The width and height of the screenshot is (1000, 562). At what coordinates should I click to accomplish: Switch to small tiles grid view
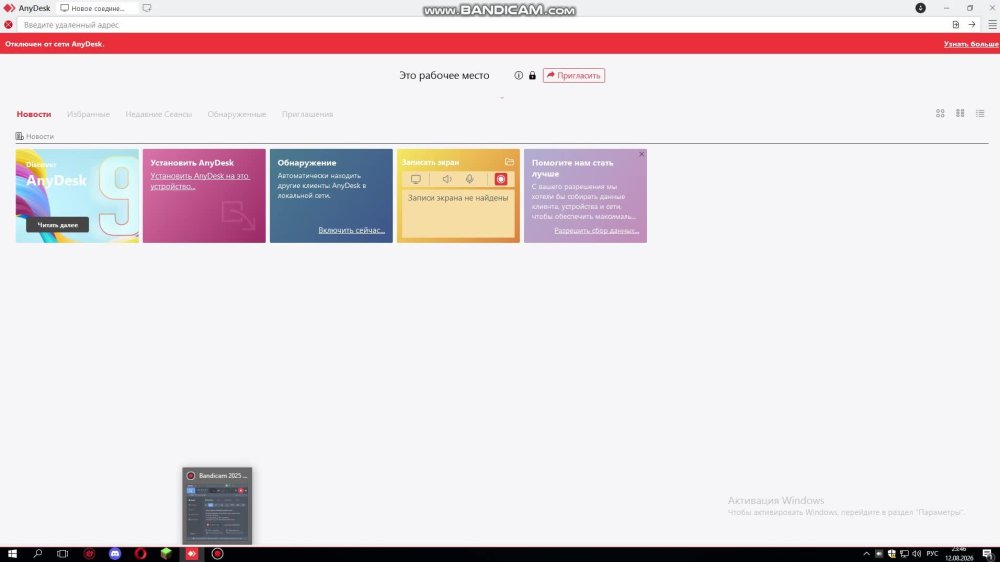(960, 114)
